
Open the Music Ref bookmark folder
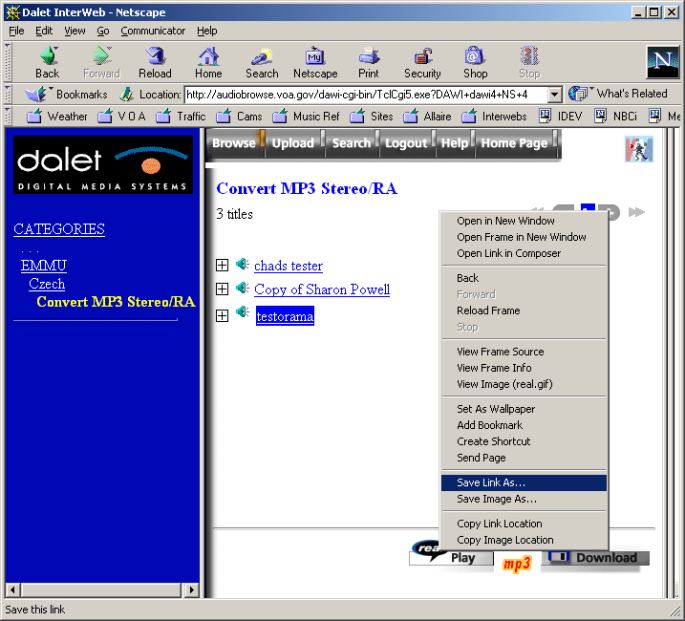click(305, 116)
